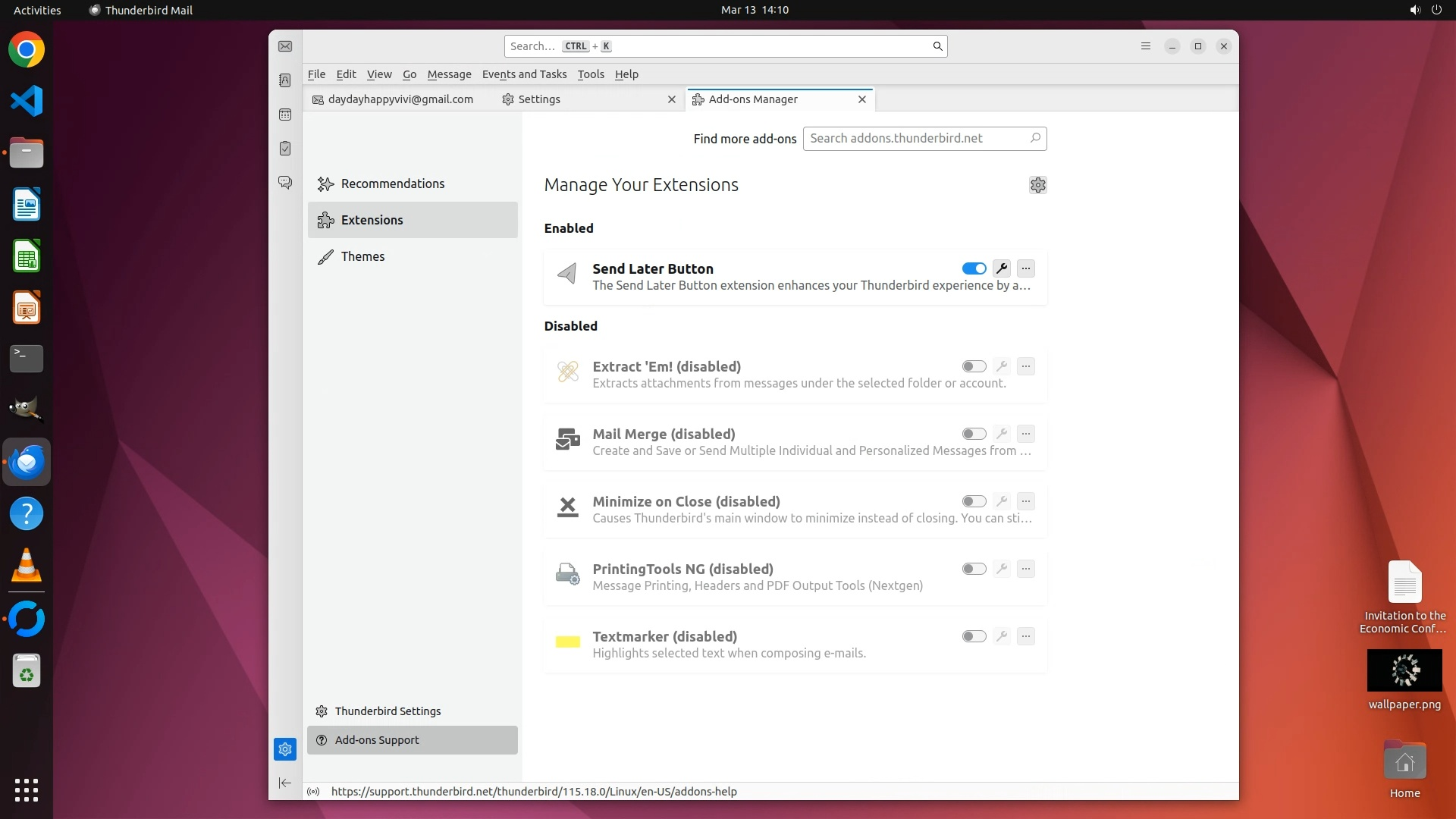This screenshot has height=819, width=1456.
Task: Switch to the Settings tab
Action: [539, 99]
